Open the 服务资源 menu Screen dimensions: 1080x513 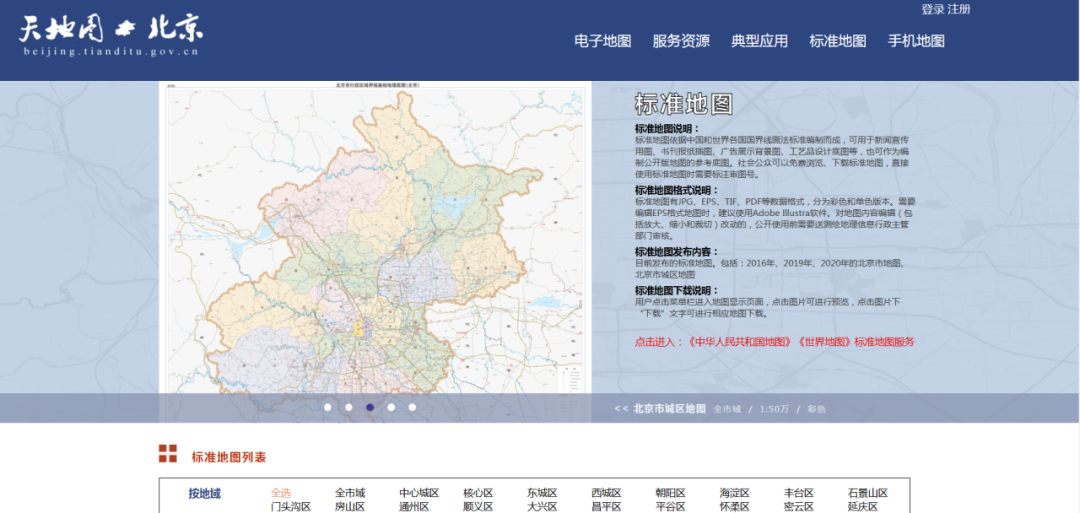coord(681,41)
